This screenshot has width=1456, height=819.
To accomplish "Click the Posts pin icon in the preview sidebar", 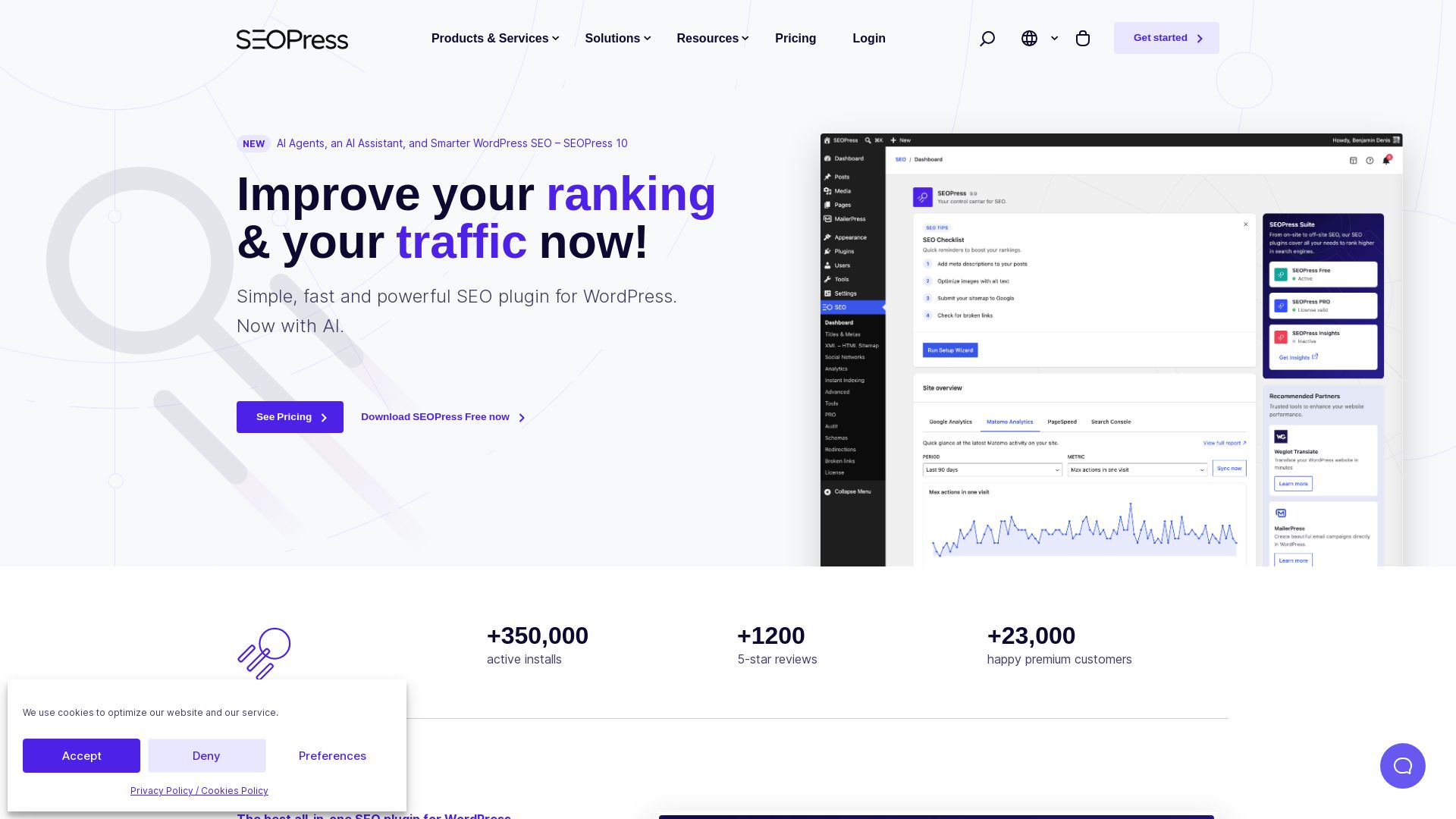I will coord(827,177).
